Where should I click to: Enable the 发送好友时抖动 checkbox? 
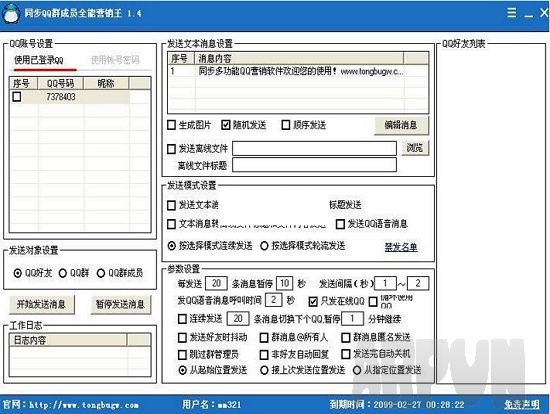[x=182, y=338]
